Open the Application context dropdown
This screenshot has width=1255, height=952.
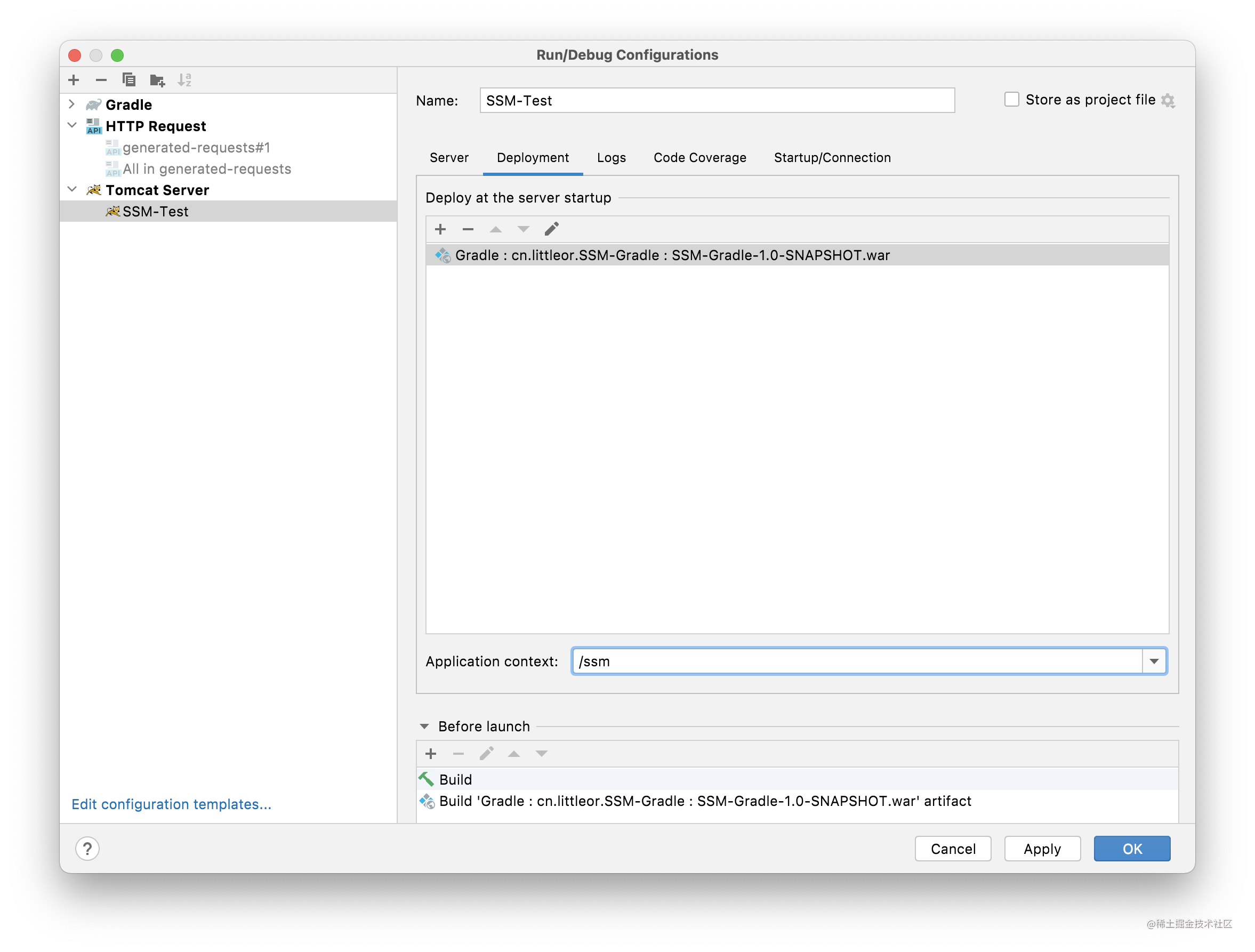1154,661
